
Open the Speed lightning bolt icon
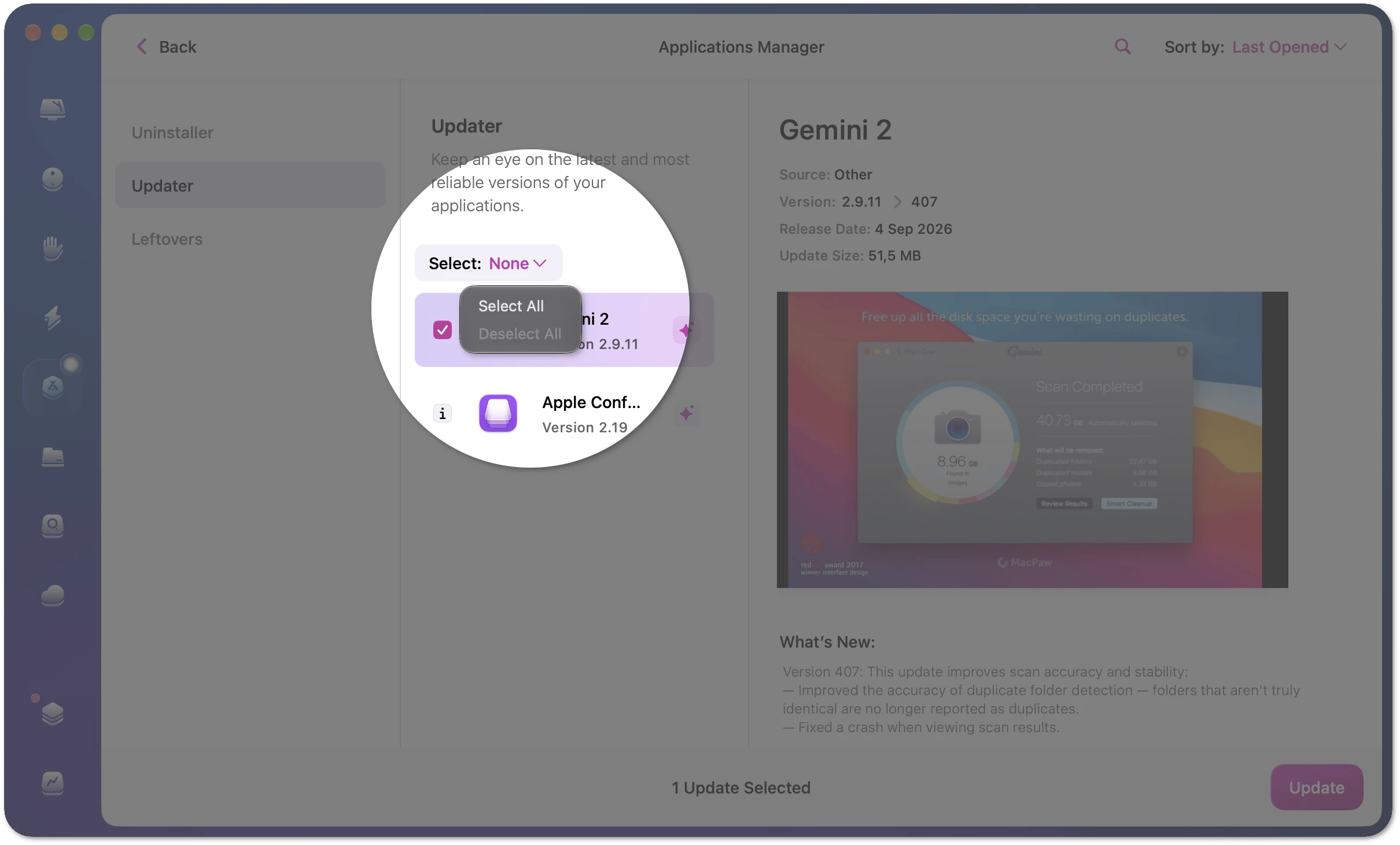tap(53, 318)
